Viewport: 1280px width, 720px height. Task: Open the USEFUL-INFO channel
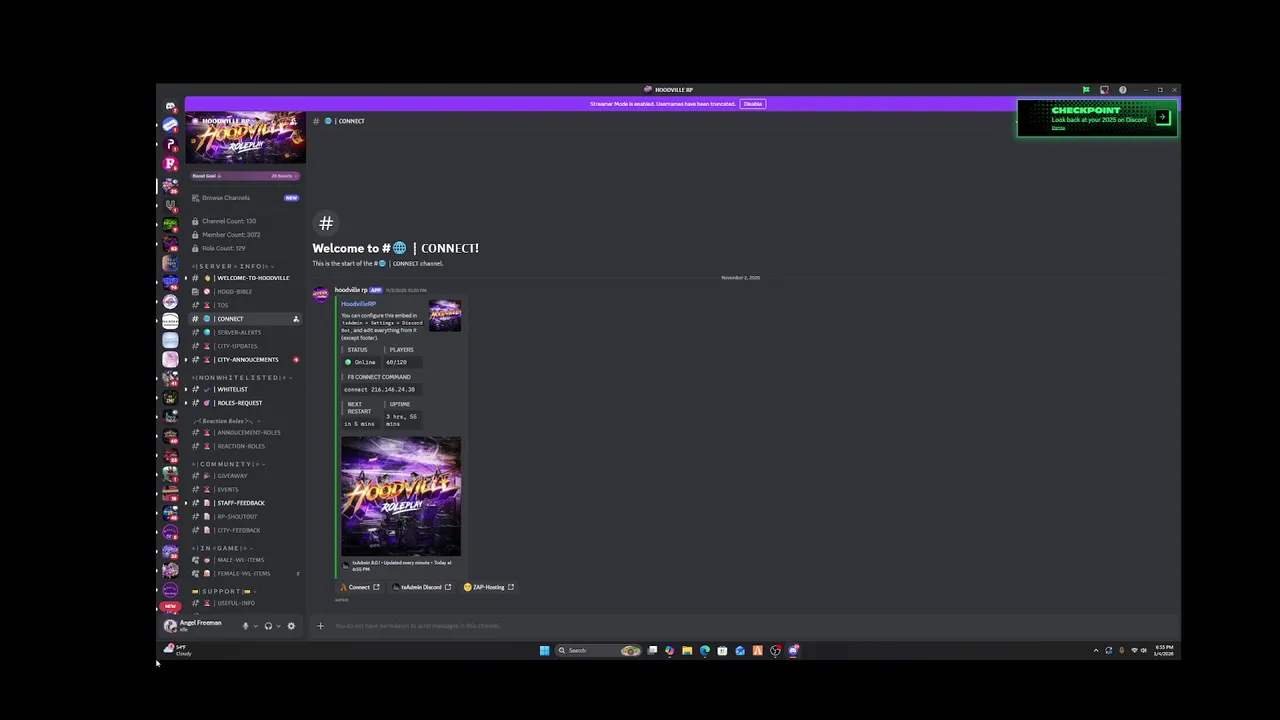coord(245,603)
